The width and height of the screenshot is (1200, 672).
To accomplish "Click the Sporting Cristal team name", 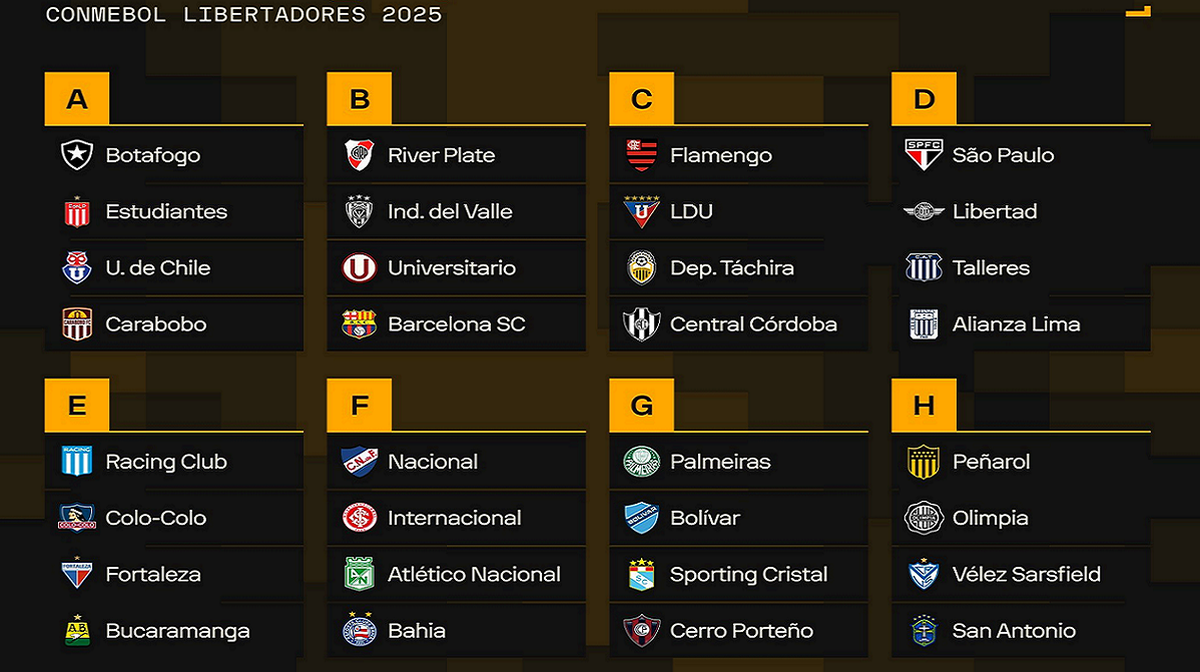I will [x=749, y=575].
